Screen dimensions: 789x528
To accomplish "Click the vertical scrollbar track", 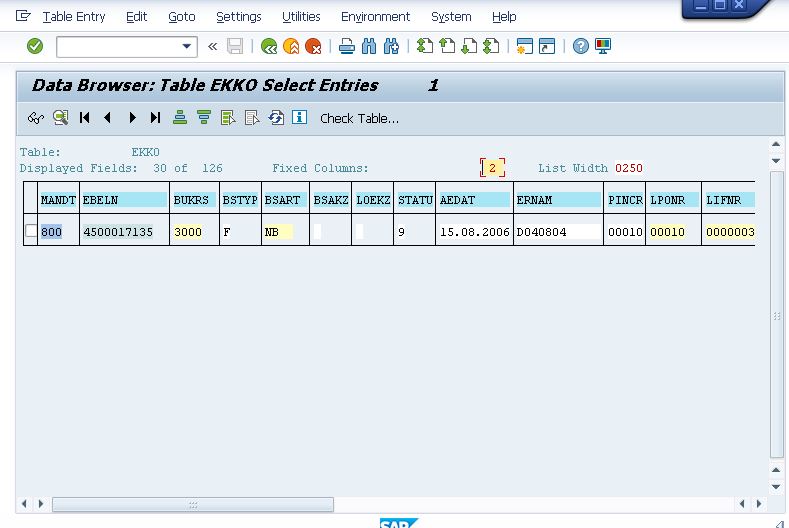I will [x=776, y=315].
